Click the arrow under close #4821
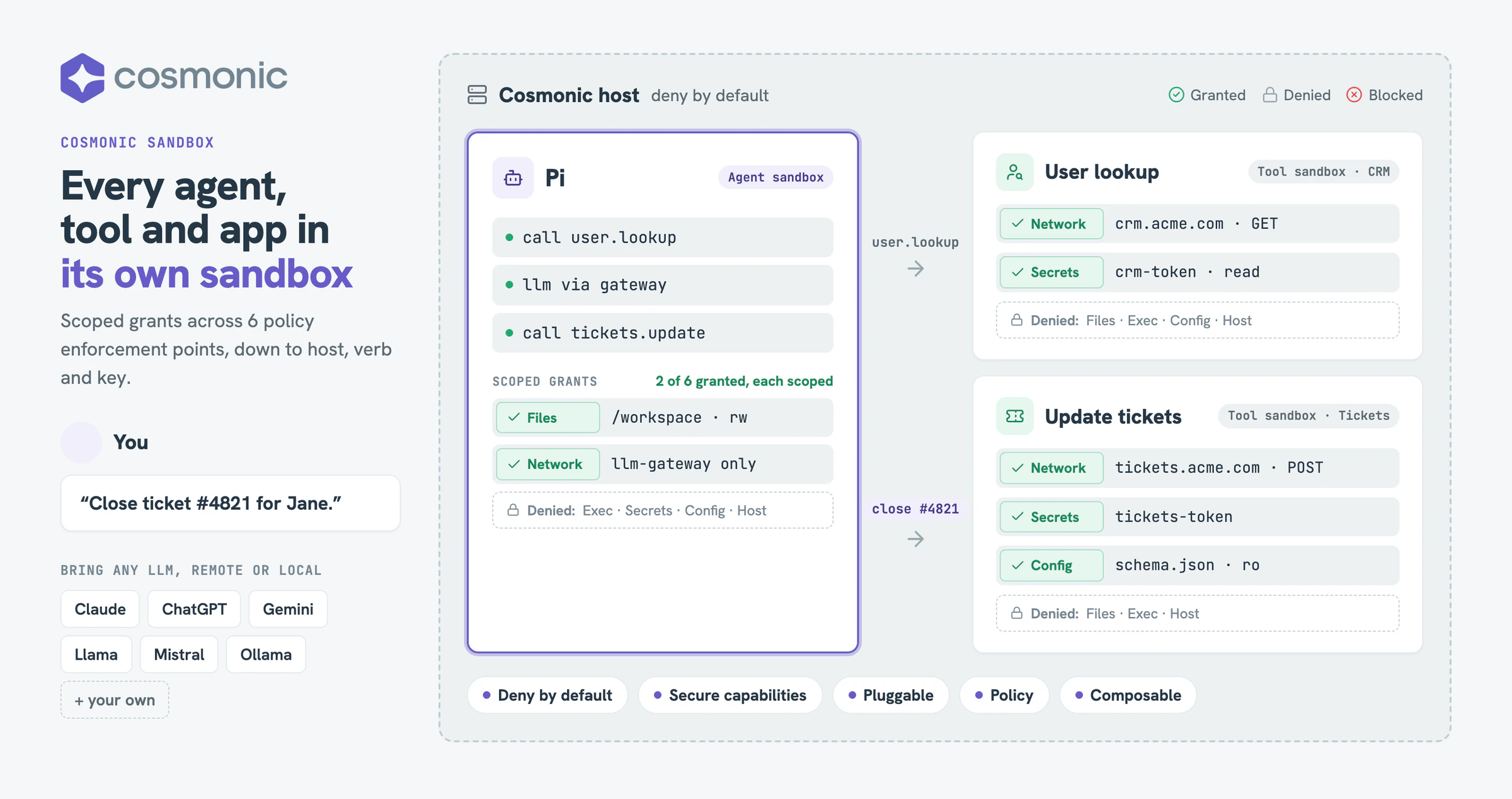 pos(915,539)
